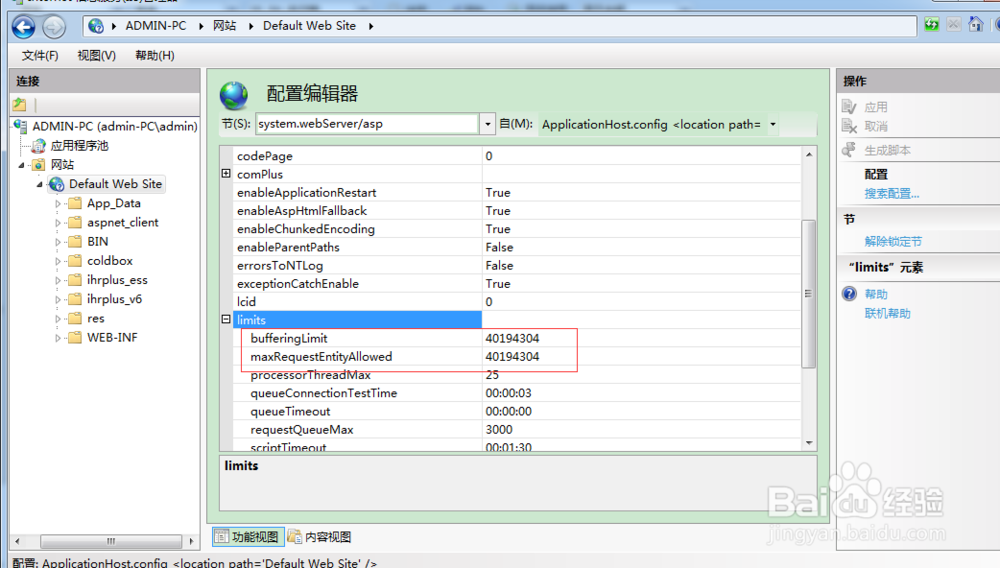Expand the App_Data folder node
The image size is (1000, 568).
tap(58, 203)
